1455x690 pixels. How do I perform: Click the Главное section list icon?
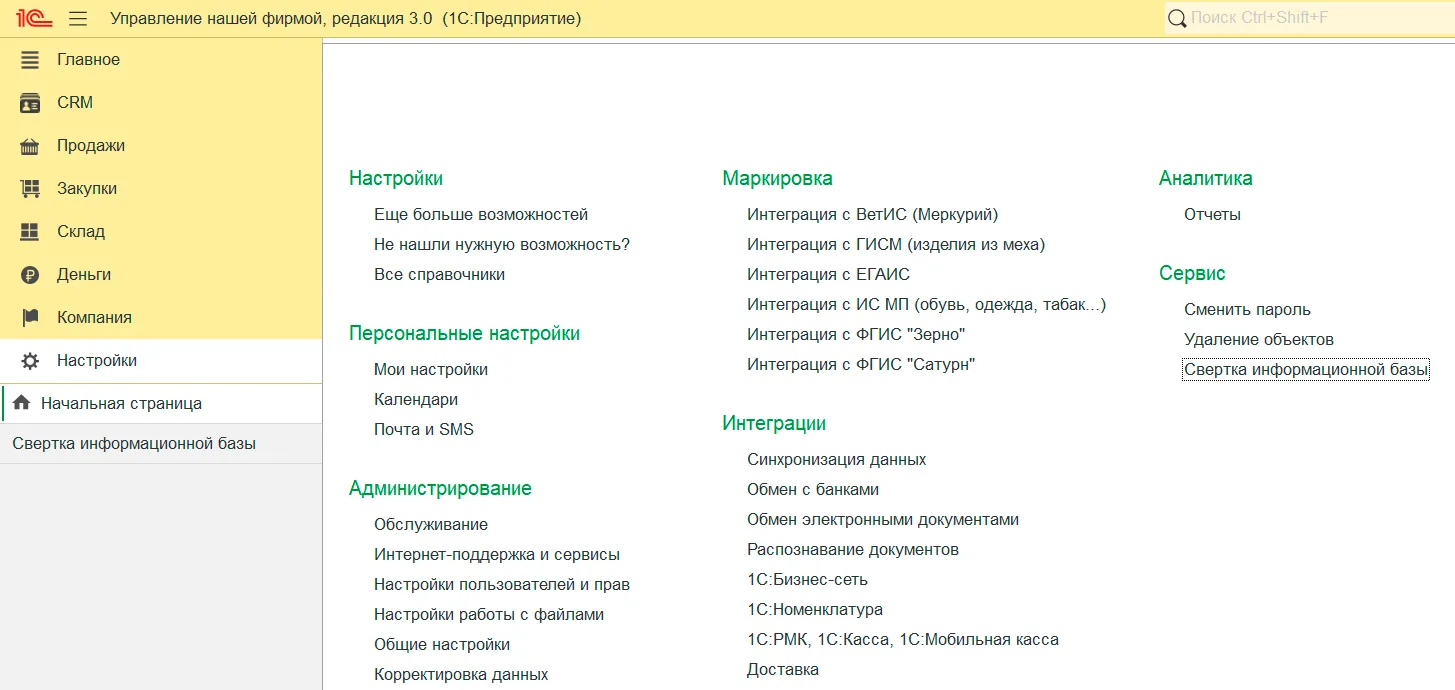(30, 60)
